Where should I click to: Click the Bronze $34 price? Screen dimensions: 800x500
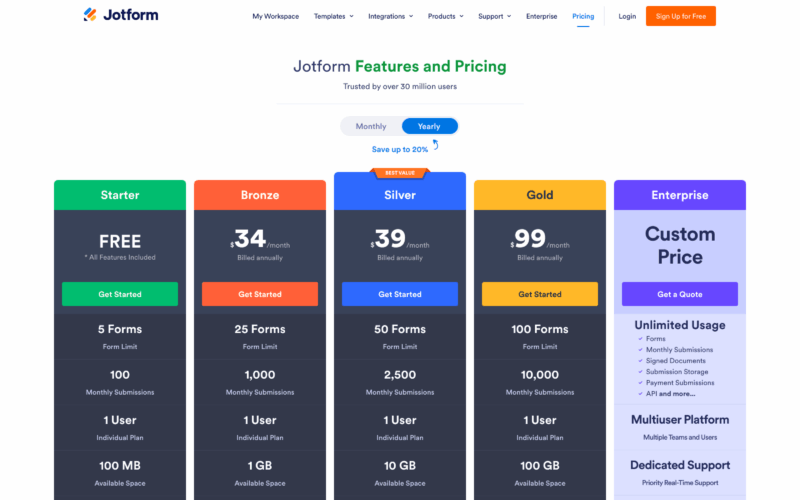(260, 239)
